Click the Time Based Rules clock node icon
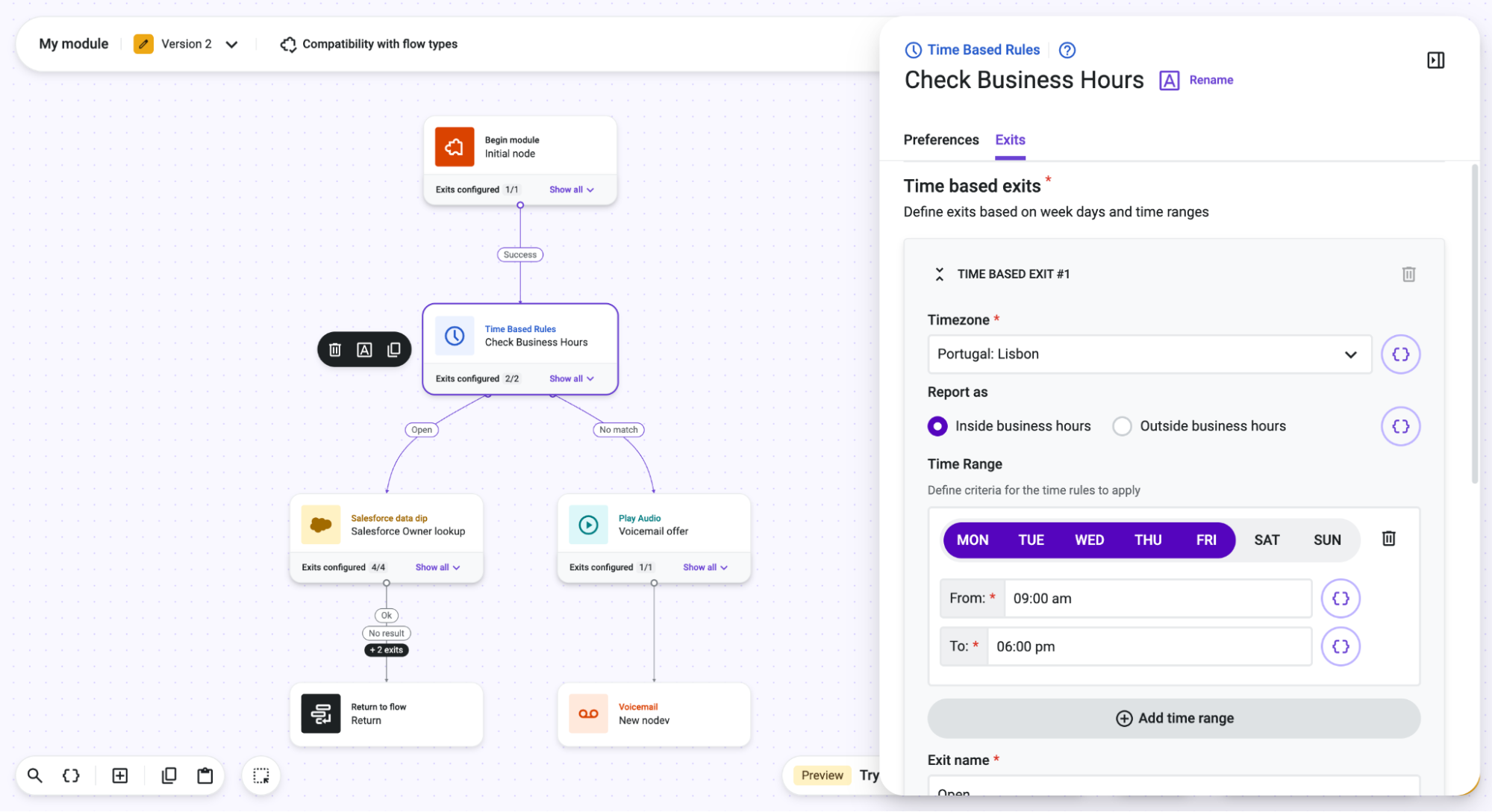 pyautogui.click(x=455, y=336)
